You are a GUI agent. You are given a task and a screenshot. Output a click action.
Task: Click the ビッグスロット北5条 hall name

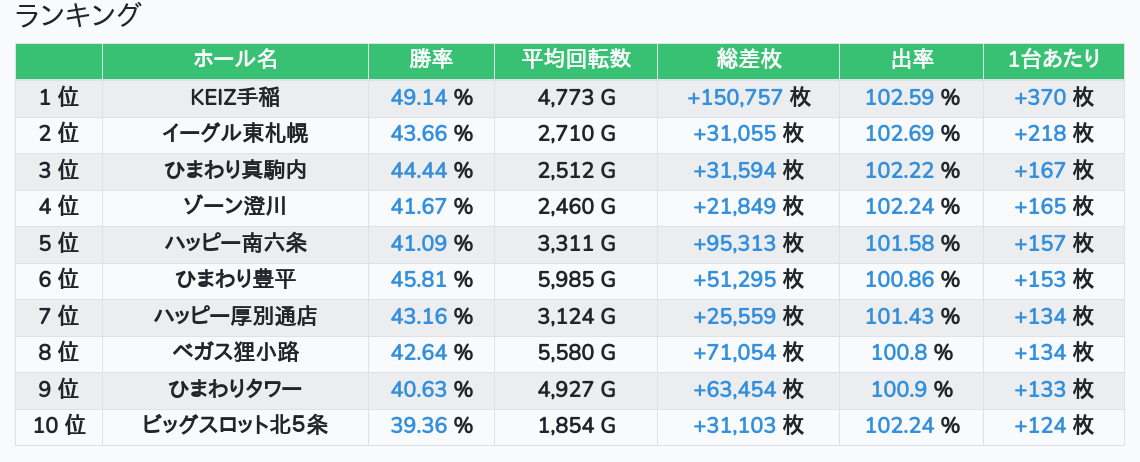[235, 426]
